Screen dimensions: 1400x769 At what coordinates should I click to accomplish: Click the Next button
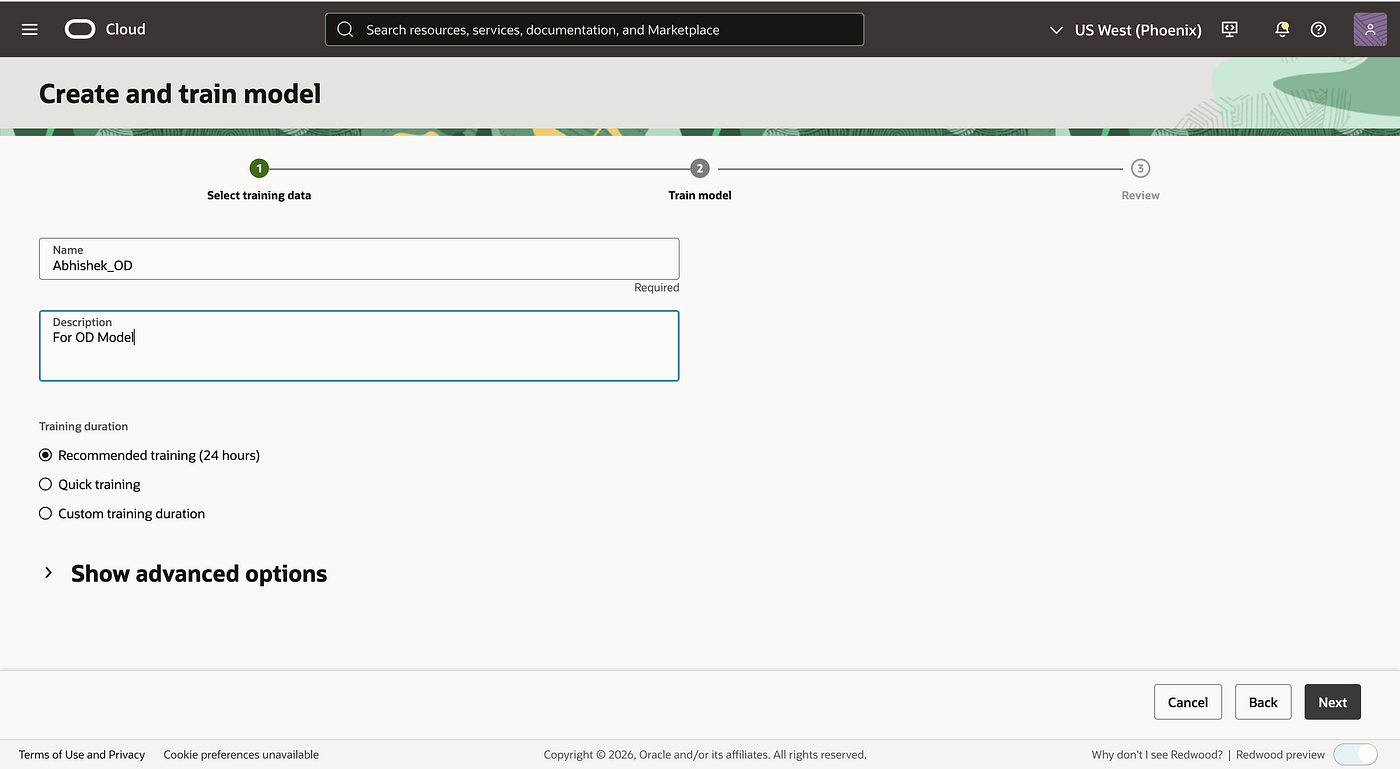tap(1332, 702)
